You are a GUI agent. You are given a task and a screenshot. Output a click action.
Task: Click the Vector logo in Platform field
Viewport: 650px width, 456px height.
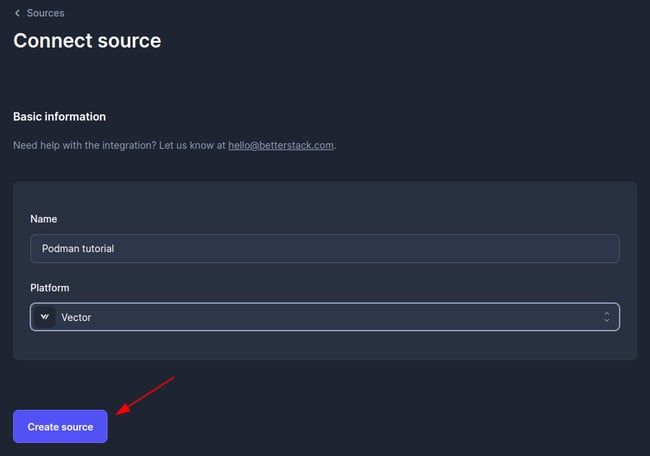click(x=44, y=317)
